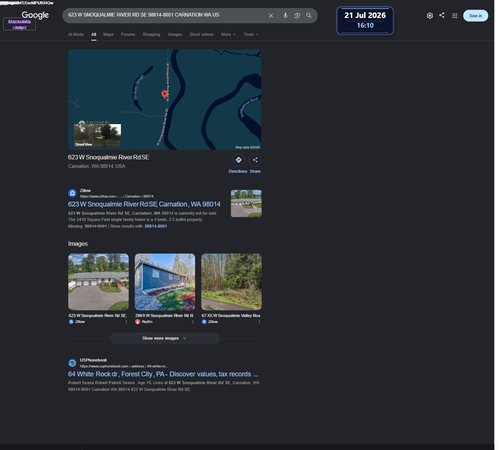Clear the search box with the X icon

point(271,16)
